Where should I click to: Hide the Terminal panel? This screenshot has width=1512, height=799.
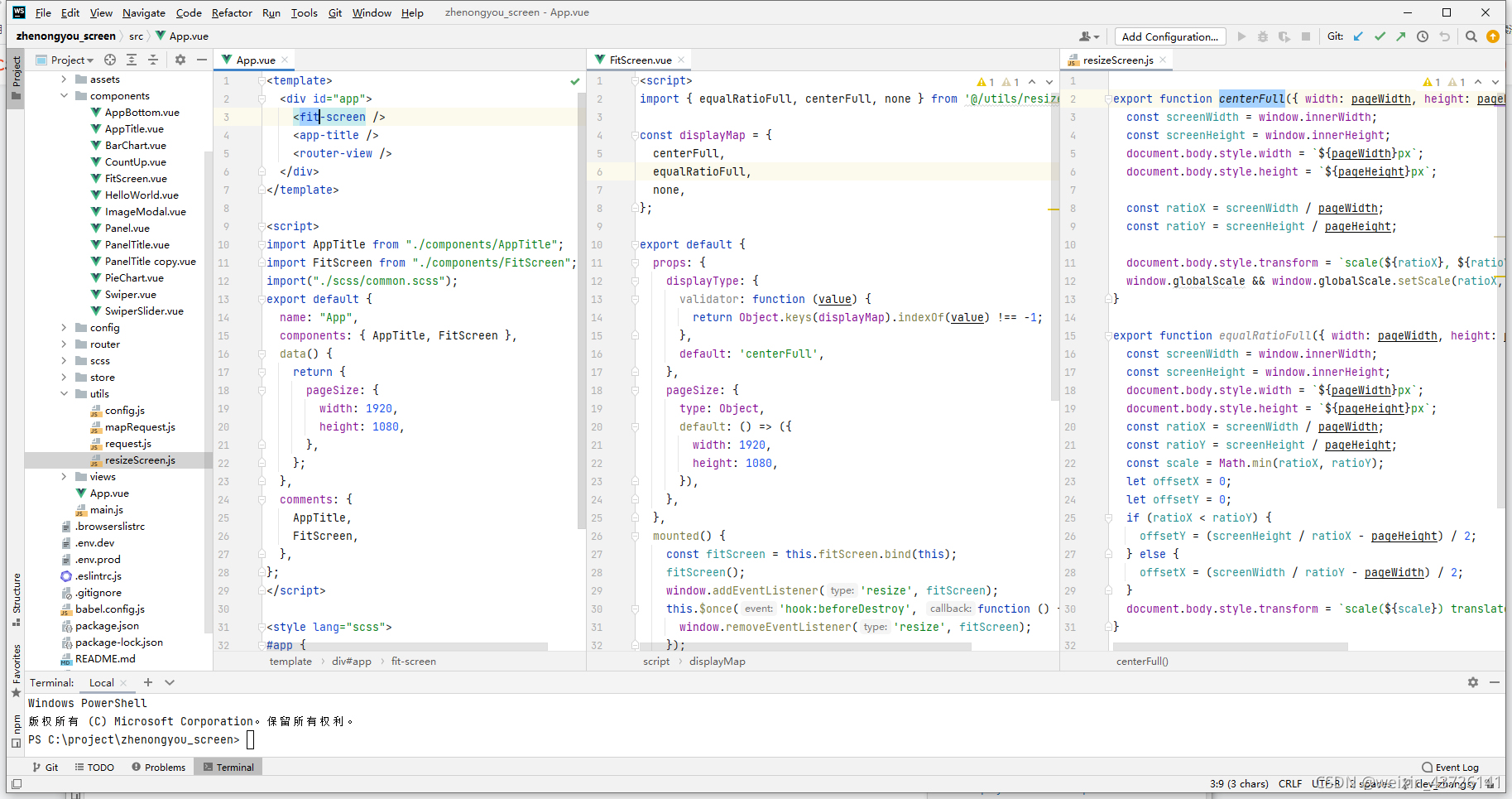point(1495,682)
